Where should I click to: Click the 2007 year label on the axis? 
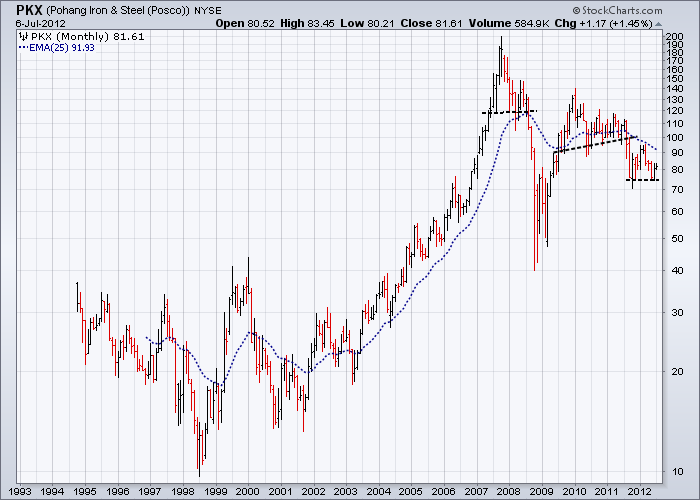(x=476, y=492)
